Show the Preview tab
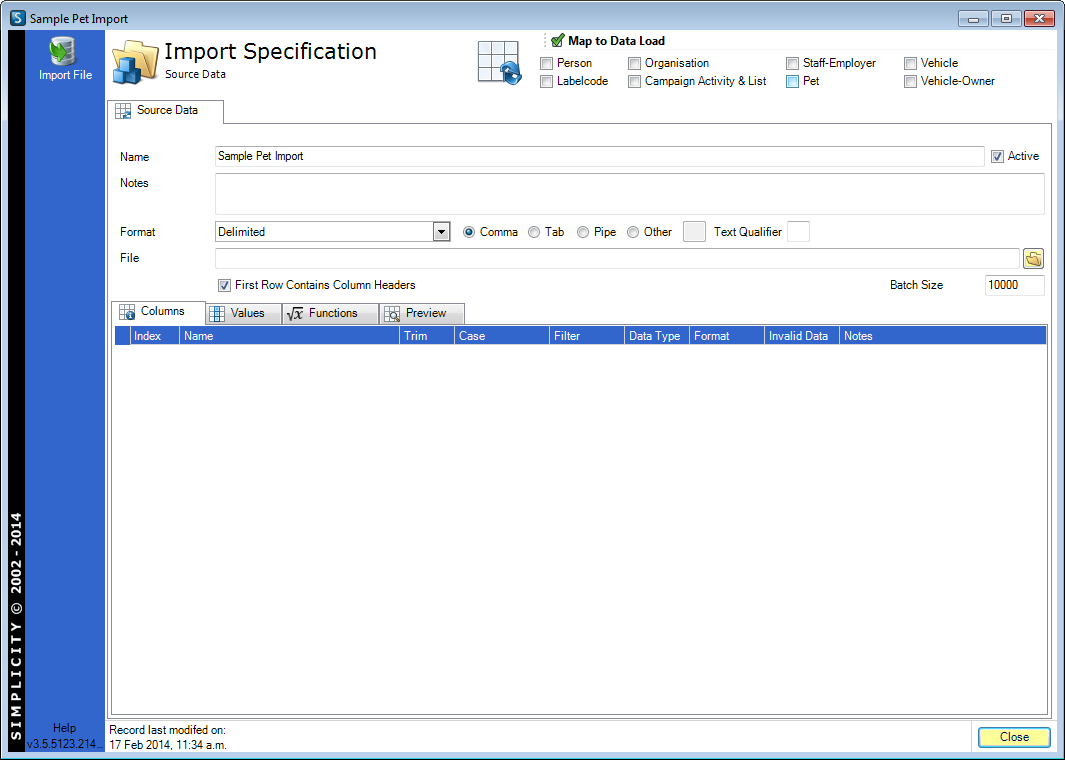The image size is (1065, 760). click(x=422, y=313)
